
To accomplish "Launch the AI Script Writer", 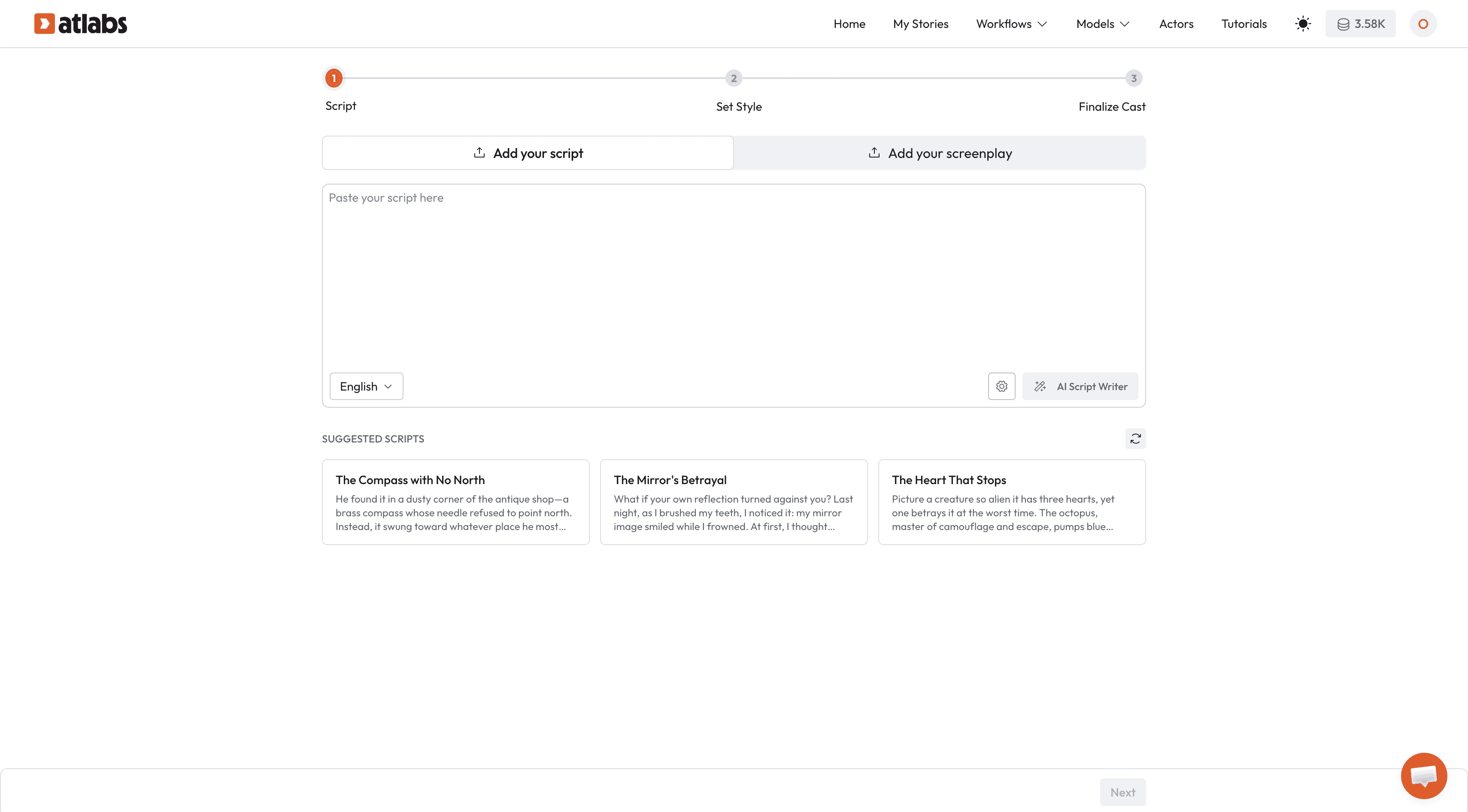I will pos(1080,386).
